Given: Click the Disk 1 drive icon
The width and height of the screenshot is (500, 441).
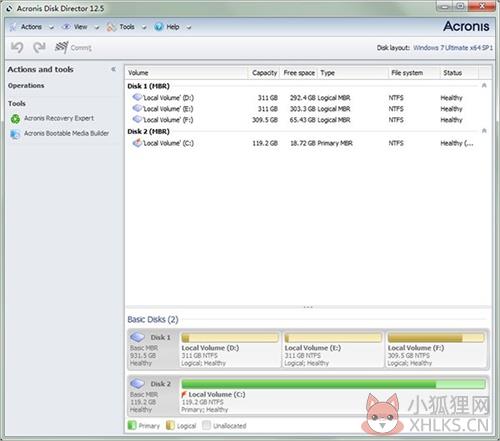Looking at the screenshot, I should pos(137,337).
